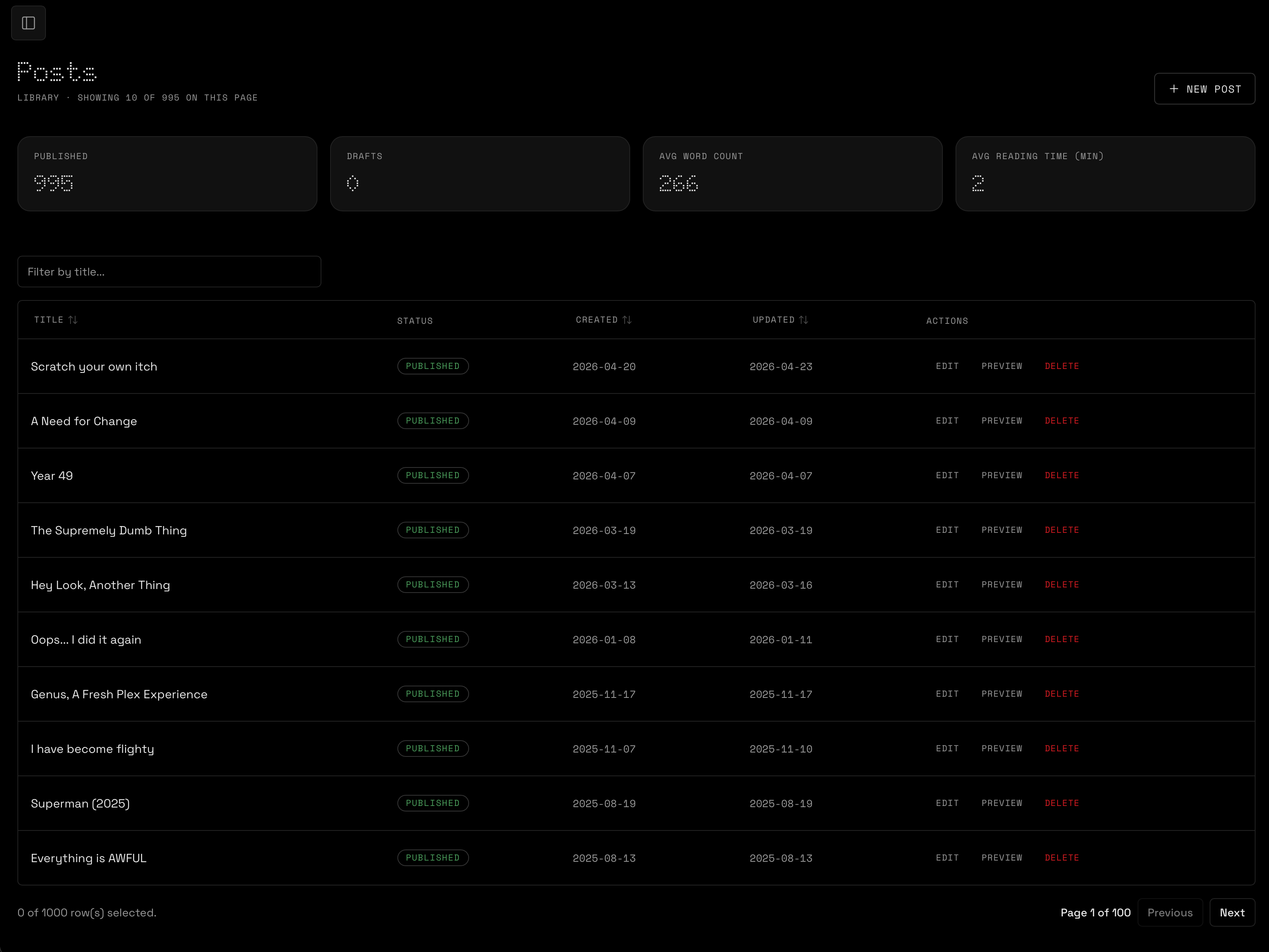1269x952 pixels.
Task: Delete the A Need for Change post
Action: click(1062, 421)
